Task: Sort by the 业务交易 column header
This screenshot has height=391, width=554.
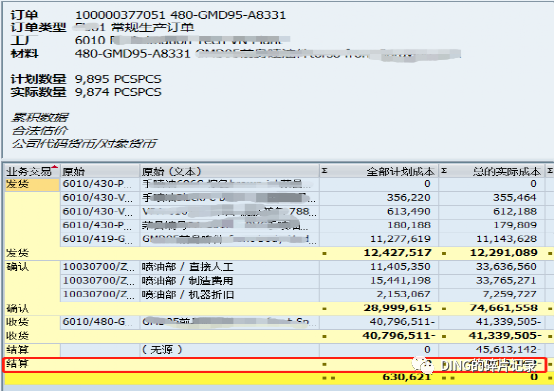Action: pyautogui.click(x=32, y=171)
